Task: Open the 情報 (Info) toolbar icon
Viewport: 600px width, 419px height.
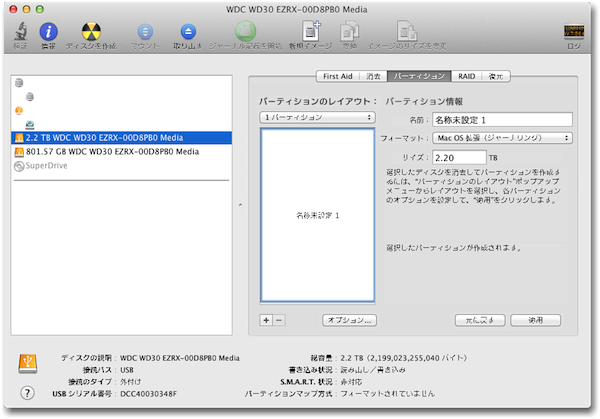Action: (48, 35)
